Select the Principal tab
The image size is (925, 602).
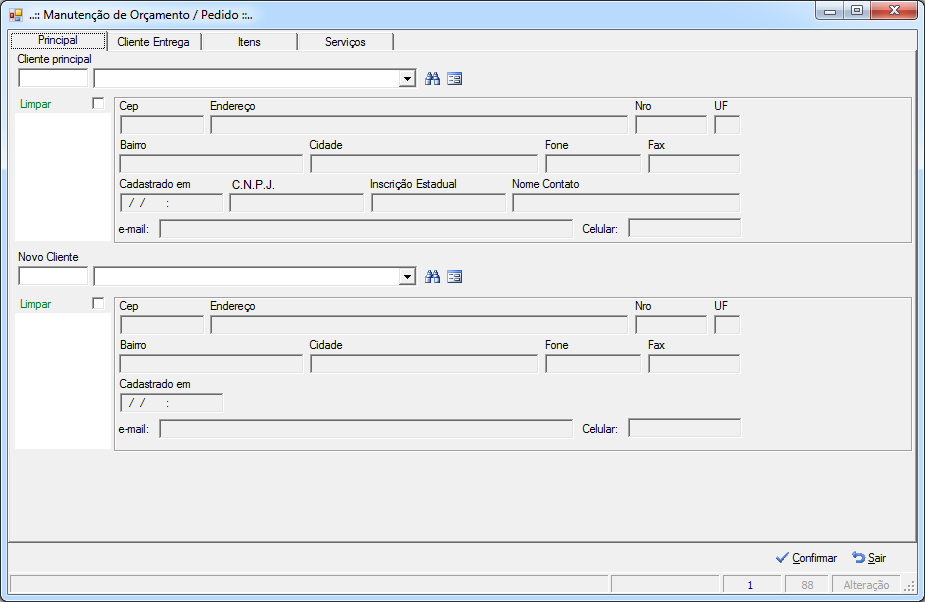coord(58,40)
